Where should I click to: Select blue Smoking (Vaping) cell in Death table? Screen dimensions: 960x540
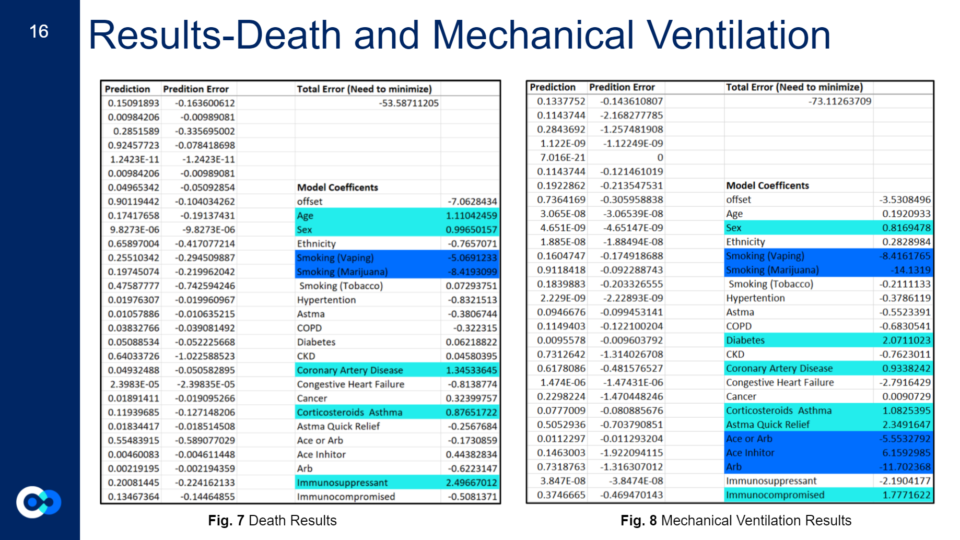coord(340,256)
